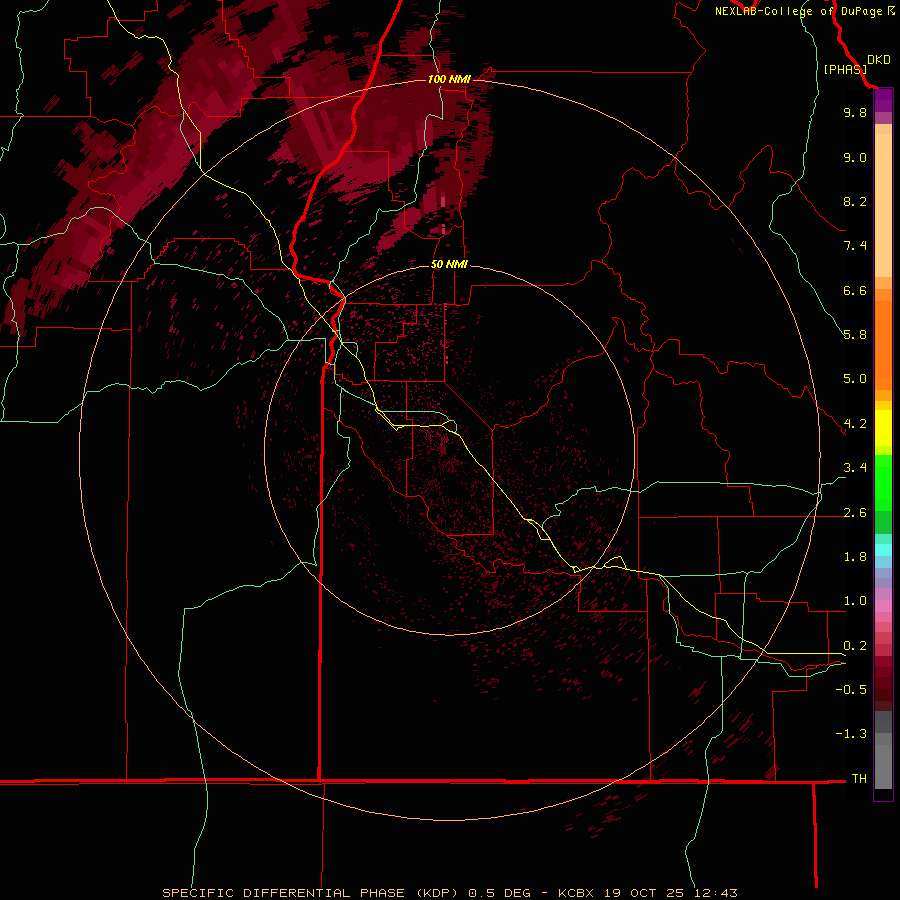This screenshot has width=900, height=900.
Task: Click the TH threshold label
Action: (x=859, y=779)
